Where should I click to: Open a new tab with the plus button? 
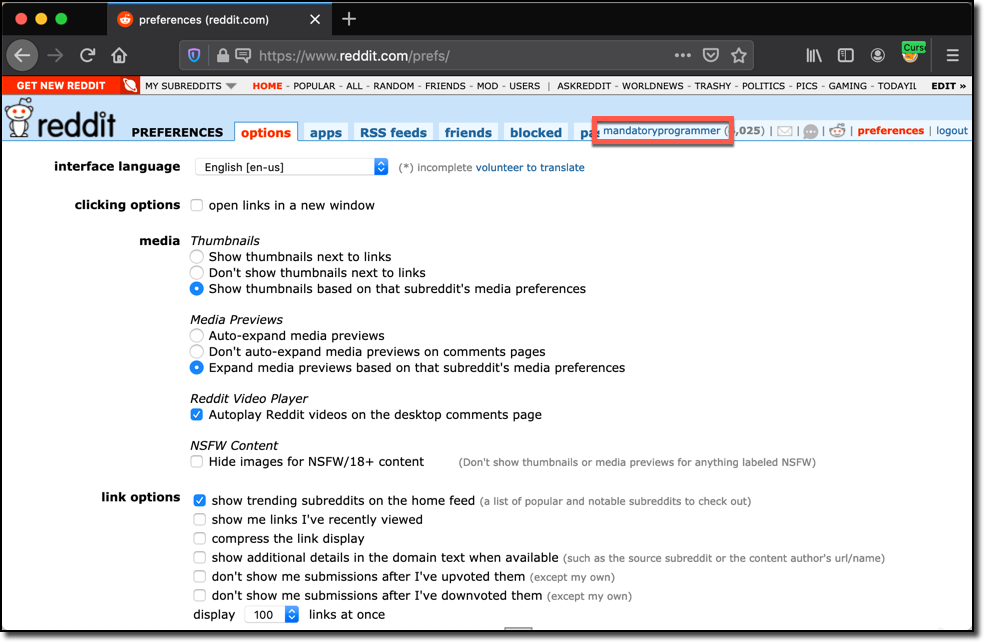(x=349, y=19)
